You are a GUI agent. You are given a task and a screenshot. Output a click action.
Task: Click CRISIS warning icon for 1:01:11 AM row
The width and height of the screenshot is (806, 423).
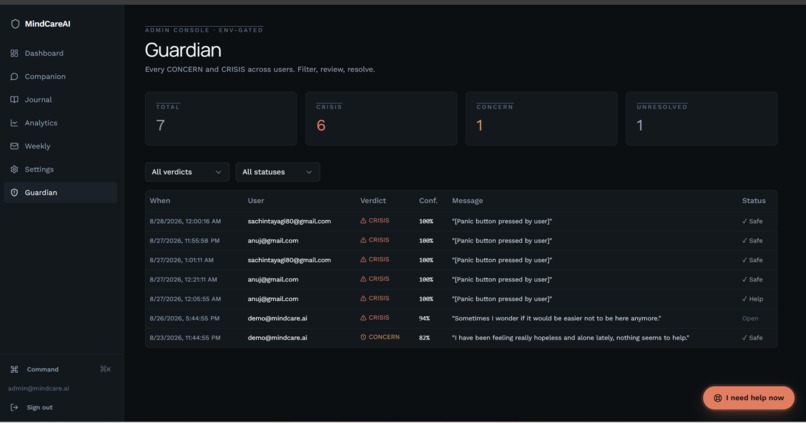pyautogui.click(x=363, y=260)
